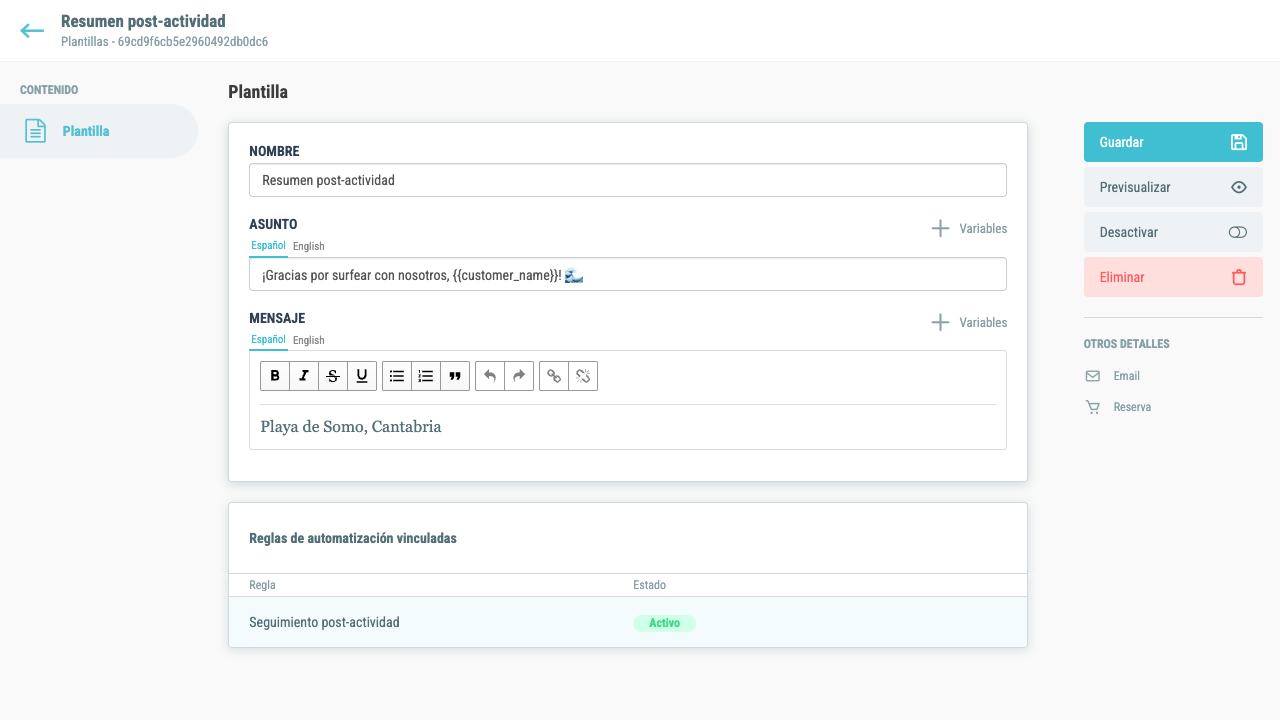Insert a blockquote

tap(455, 376)
